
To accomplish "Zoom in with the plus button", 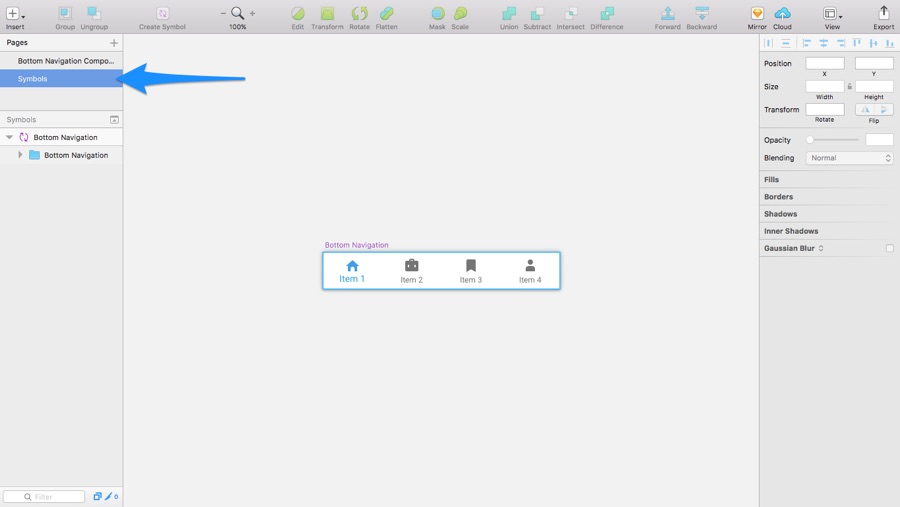I will (x=252, y=13).
